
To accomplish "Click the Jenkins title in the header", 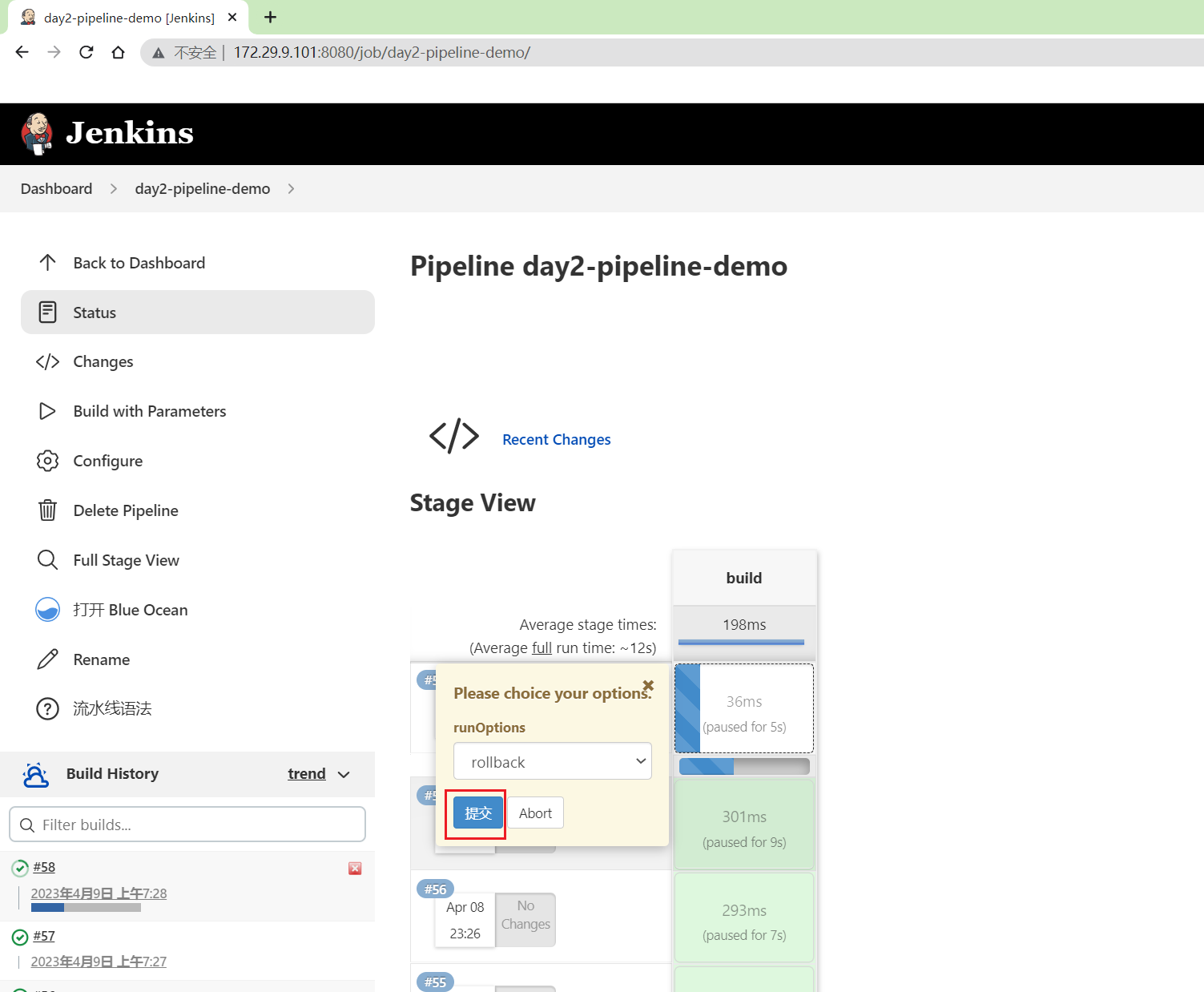I will pyautogui.click(x=130, y=133).
